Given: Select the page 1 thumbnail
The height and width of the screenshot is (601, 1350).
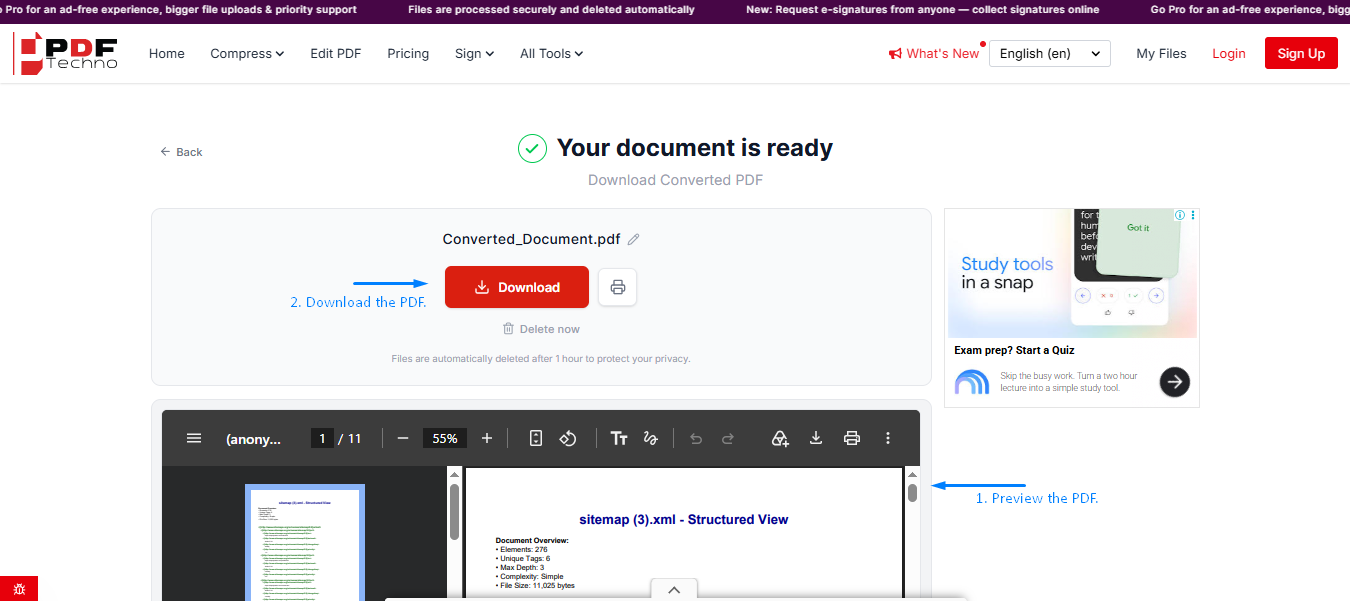Looking at the screenshot, I should (x=305, y=543).
